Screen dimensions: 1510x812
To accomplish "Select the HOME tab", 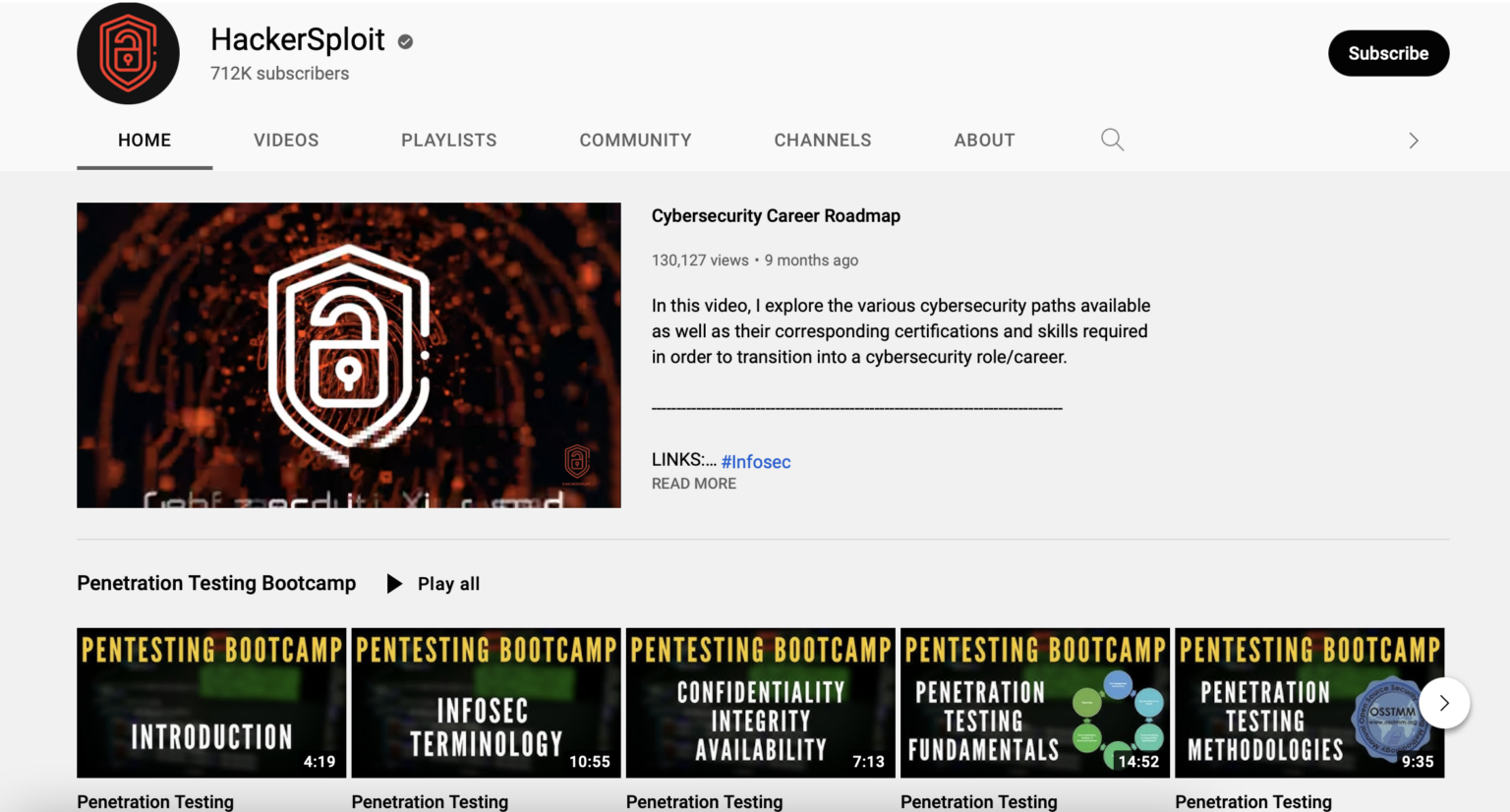I will pos(145,140).
